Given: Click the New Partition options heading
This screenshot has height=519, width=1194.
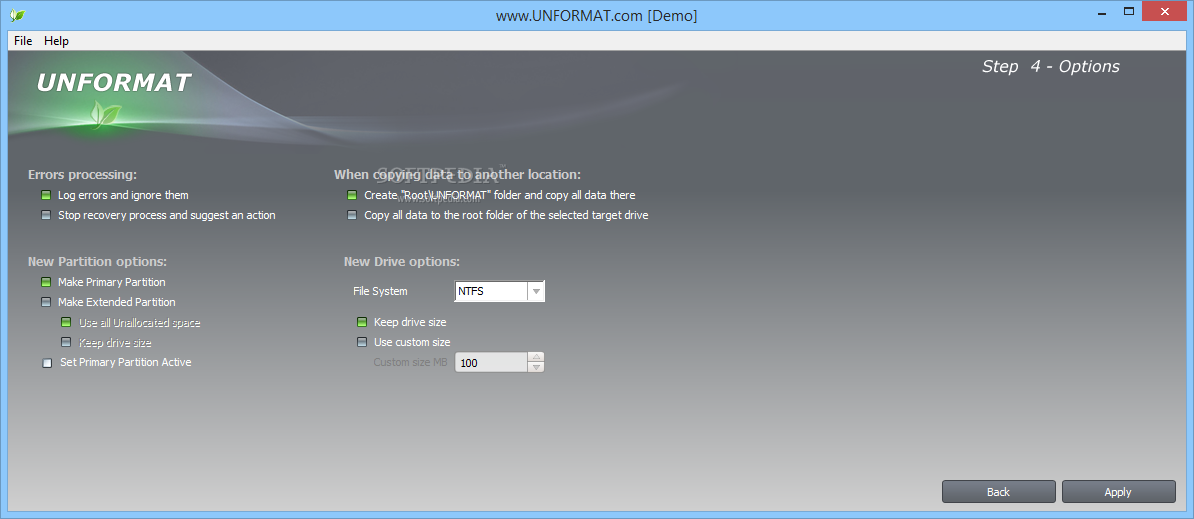Looking at the screenshot, I should coord(97,262).
